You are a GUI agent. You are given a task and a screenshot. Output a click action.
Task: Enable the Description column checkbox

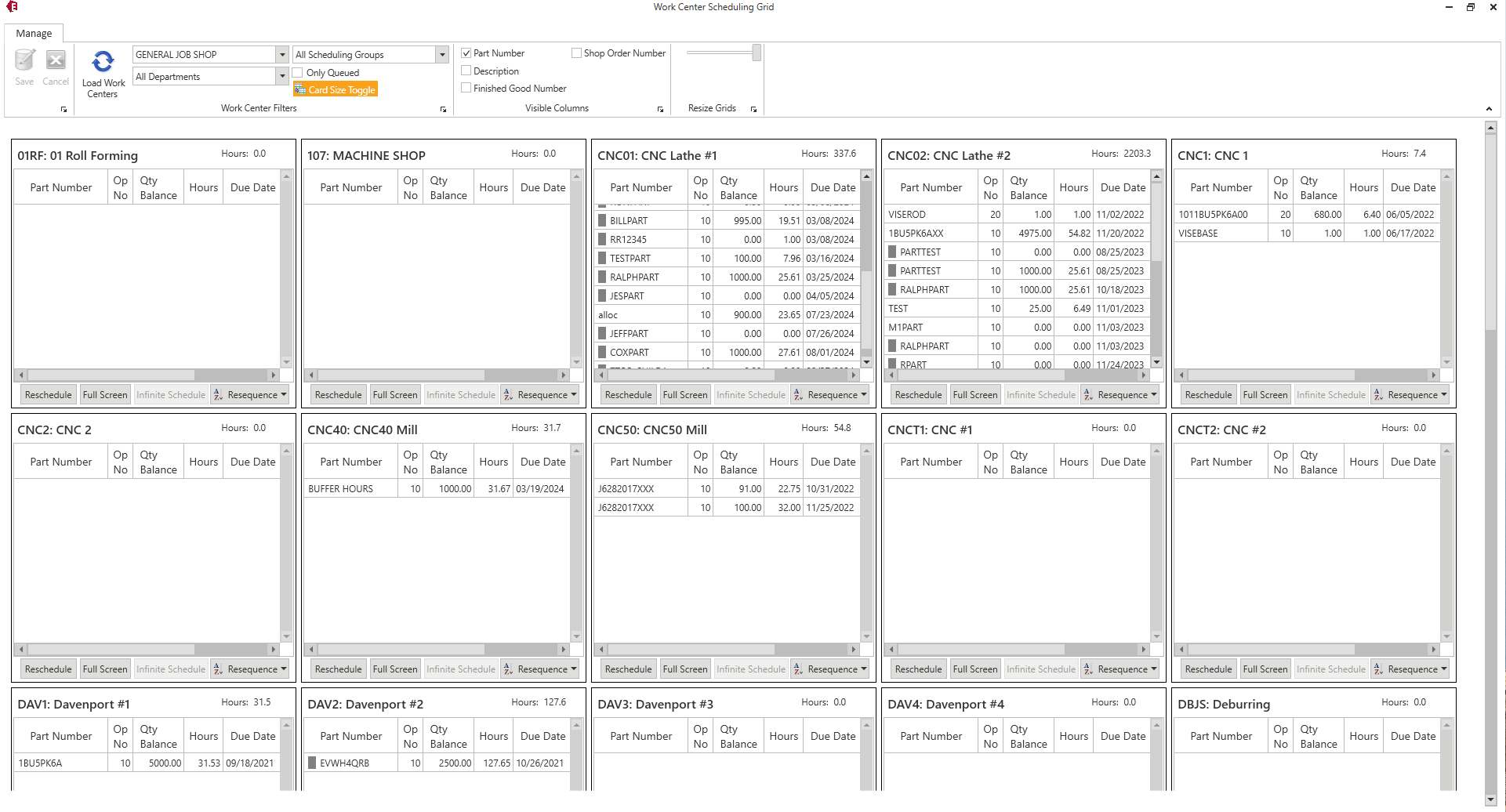coord(466,71)
